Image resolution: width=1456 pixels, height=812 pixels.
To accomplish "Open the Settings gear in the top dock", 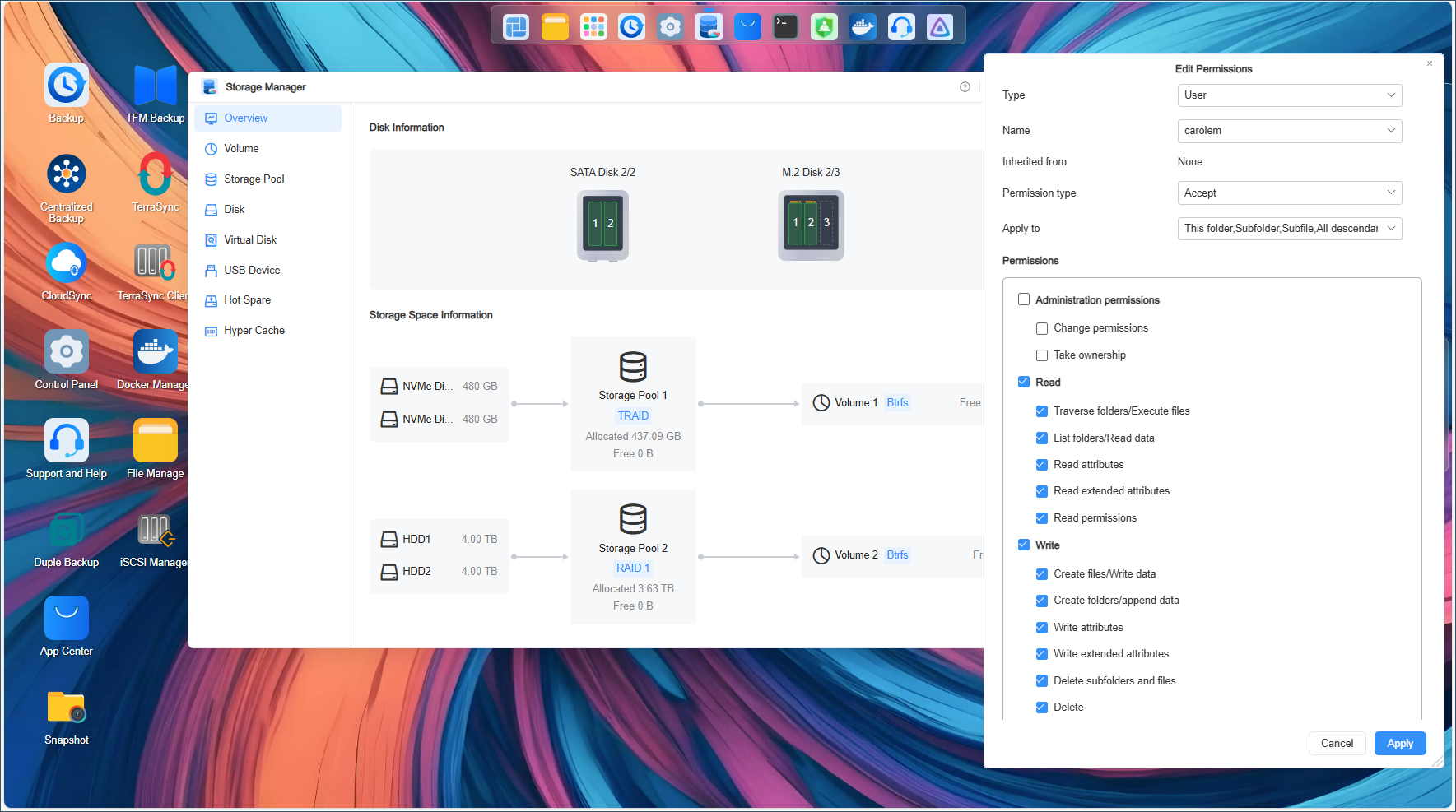I will click(669, 26).
